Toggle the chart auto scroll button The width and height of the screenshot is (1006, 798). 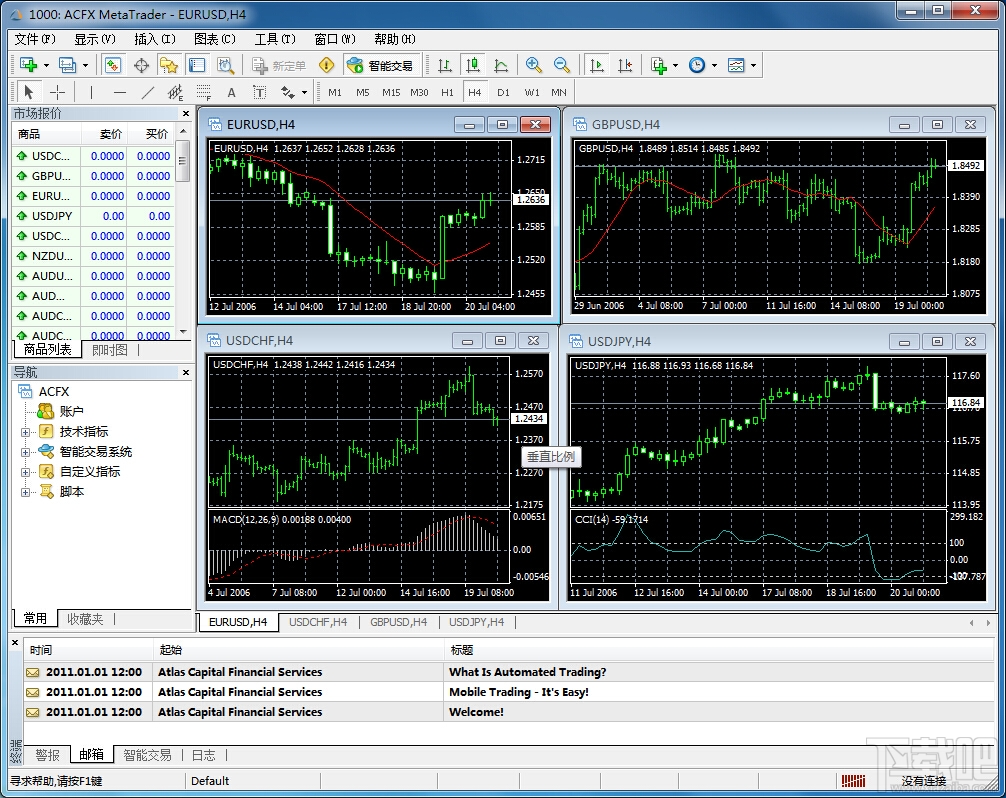[x=597, y=65]
